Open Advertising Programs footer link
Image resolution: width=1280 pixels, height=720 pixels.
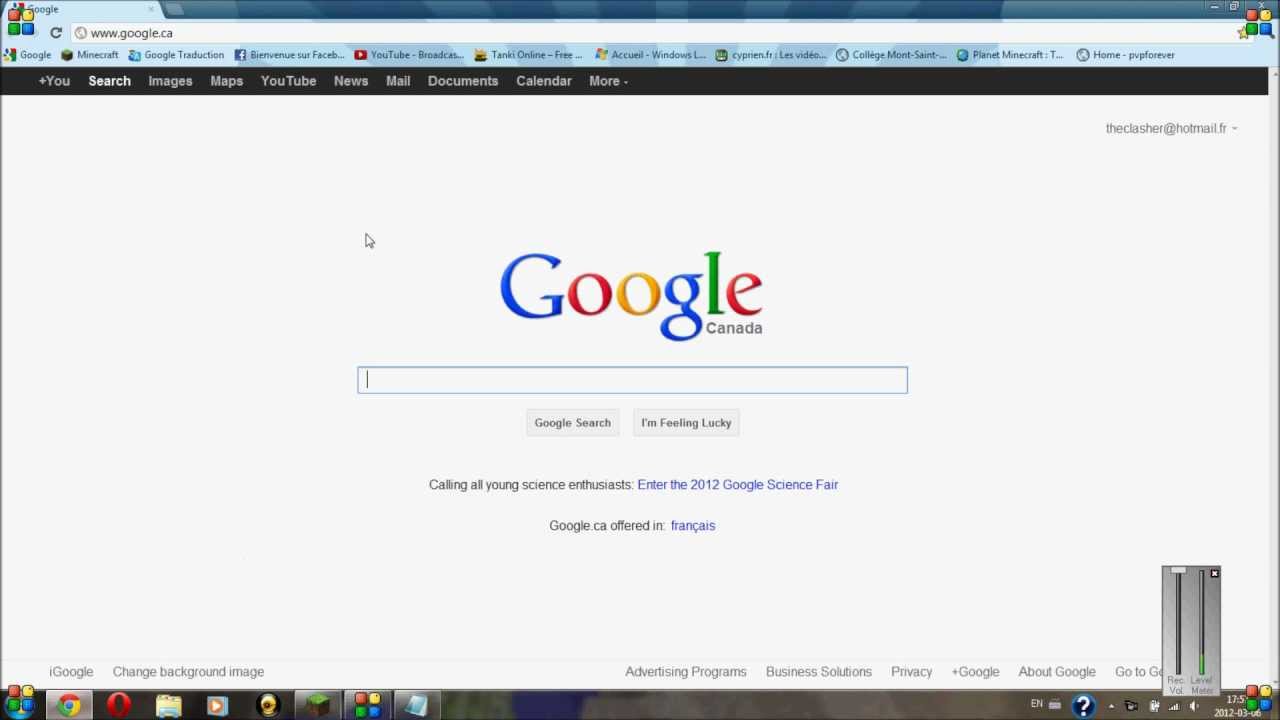686,672
